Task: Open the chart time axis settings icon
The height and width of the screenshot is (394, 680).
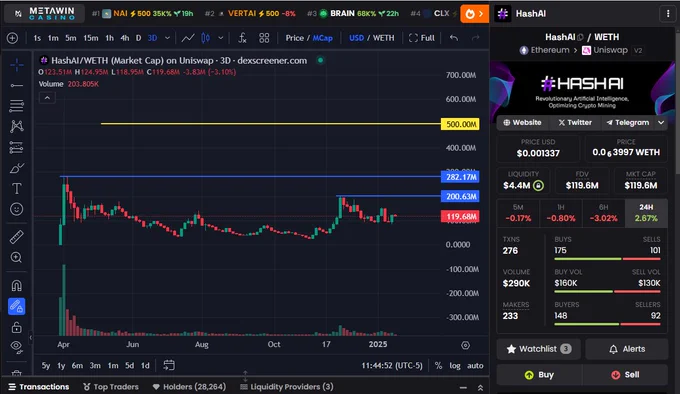Action: point(465,345)
